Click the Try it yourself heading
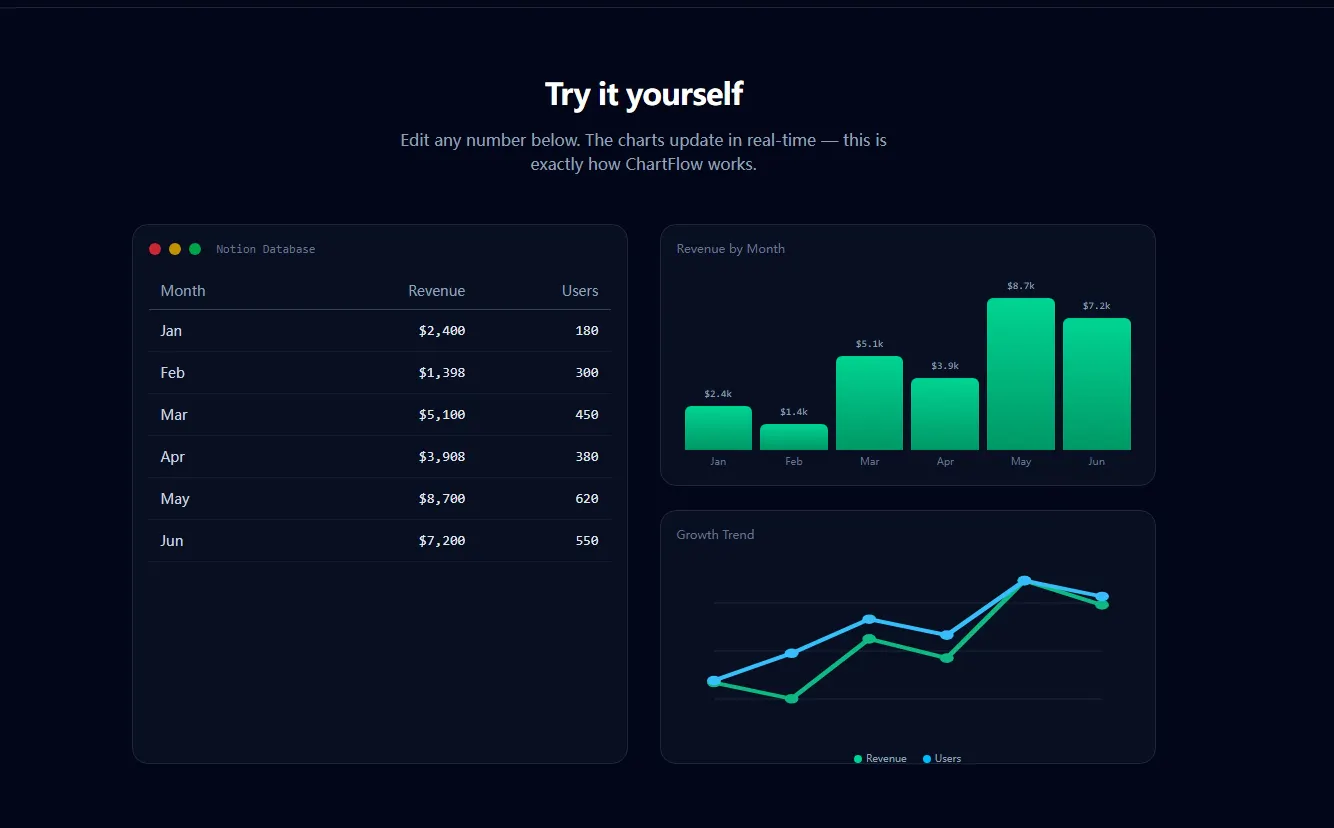 coord(644,94)
